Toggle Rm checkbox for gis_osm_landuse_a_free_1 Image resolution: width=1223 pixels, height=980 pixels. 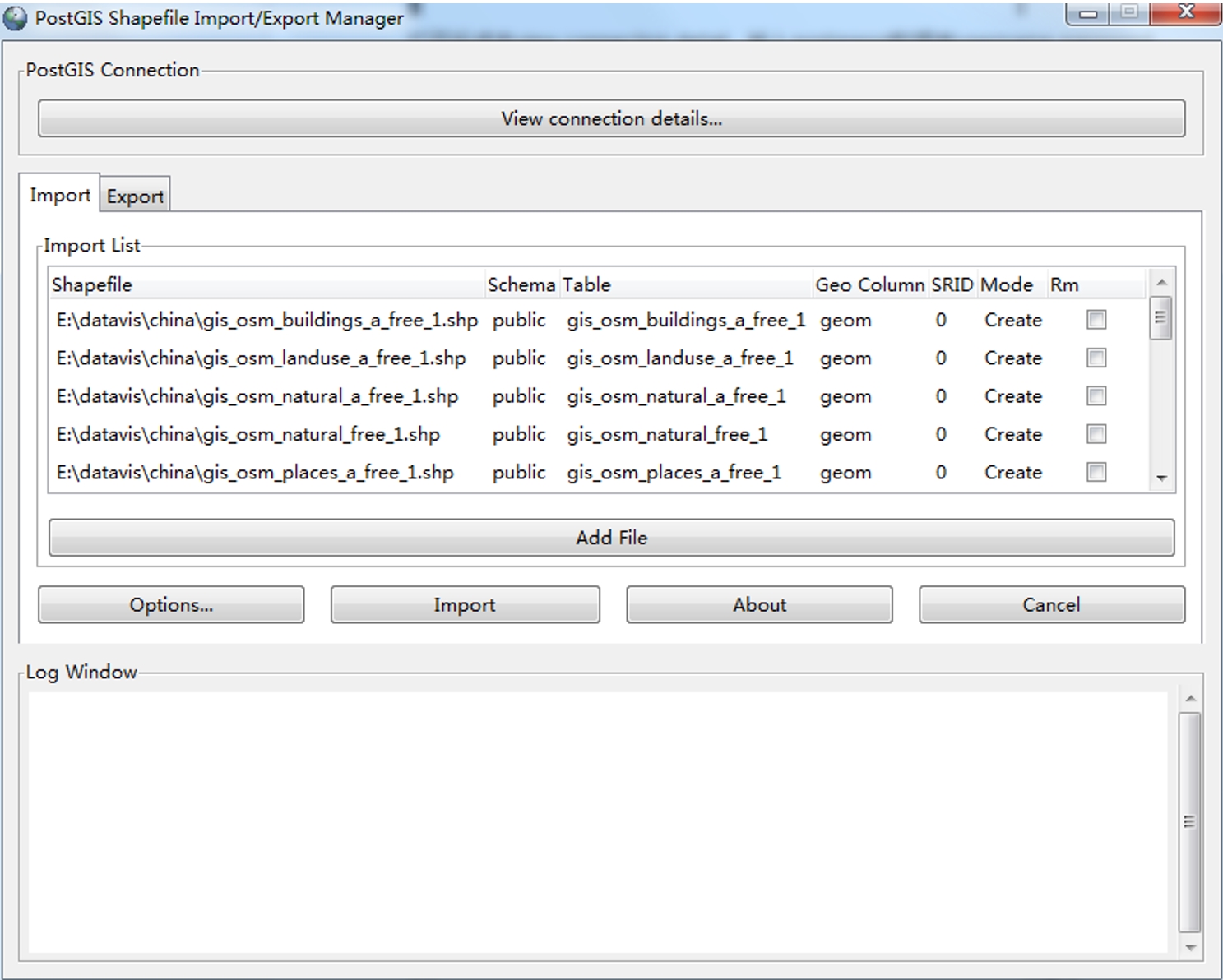(x=1096, y=358)
